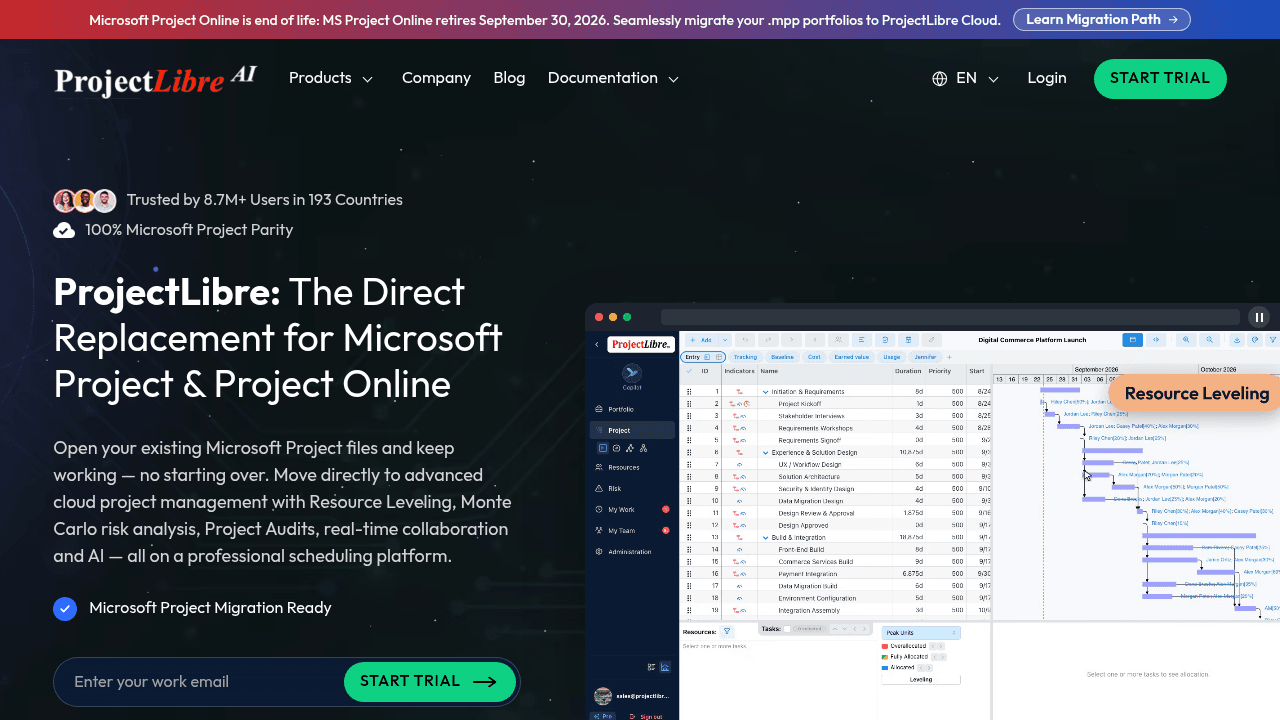Click the ProjectLibre AI logo

point(155,80)
